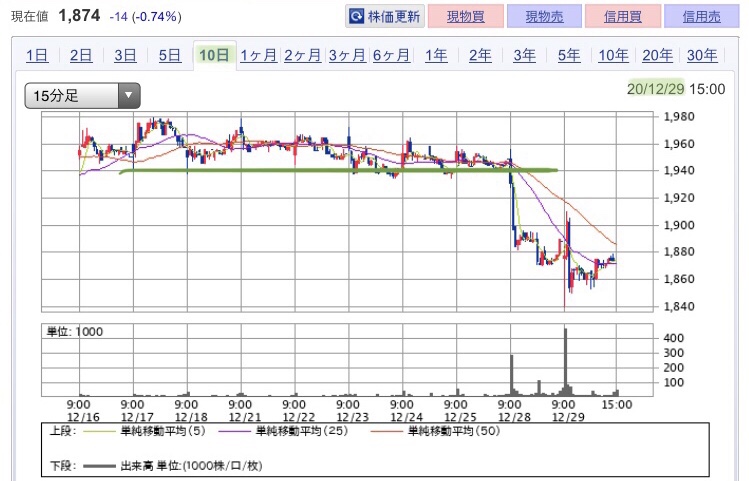Screen dimensions: 749x481
Task: Click the 12/24 date axis label
Action: pyautogui.click(x=407, y=417)
